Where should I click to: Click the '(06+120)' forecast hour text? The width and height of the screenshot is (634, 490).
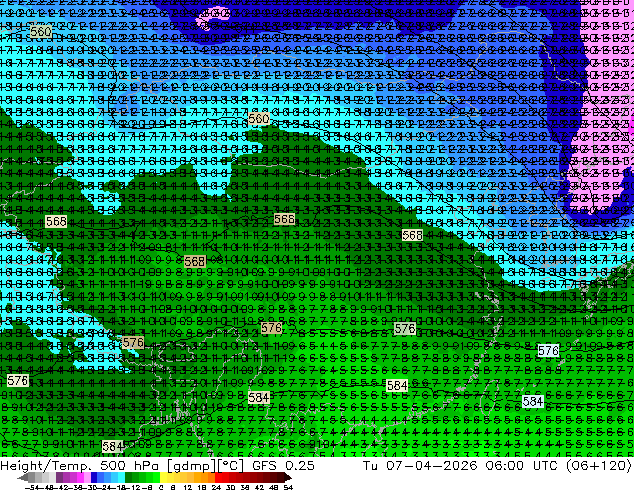(x=598, y=466)
